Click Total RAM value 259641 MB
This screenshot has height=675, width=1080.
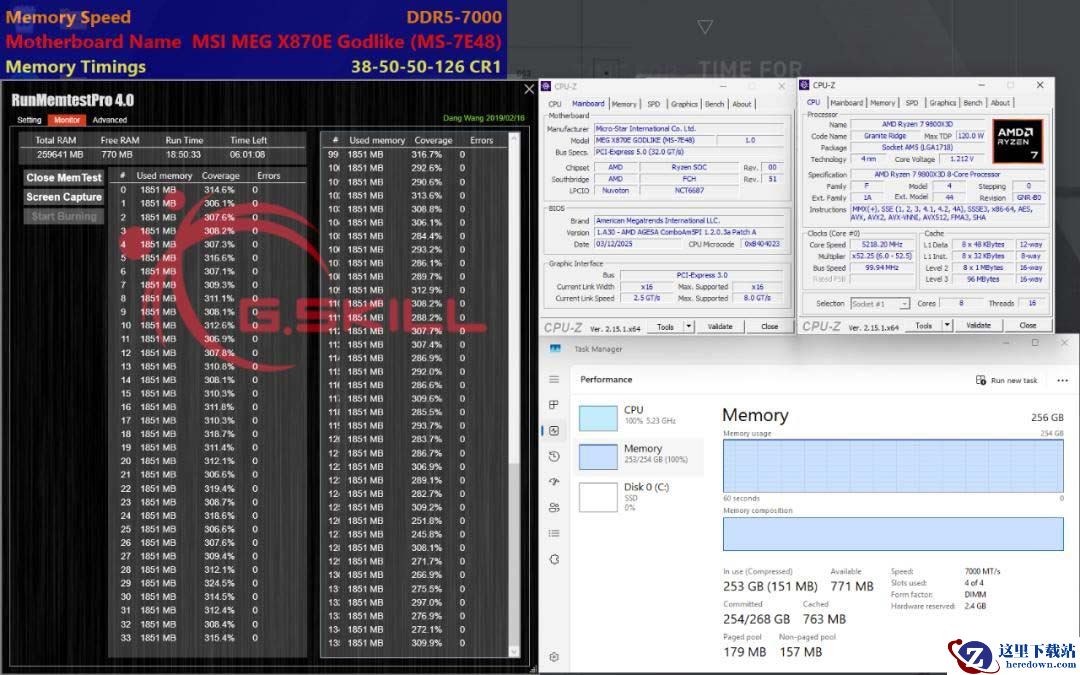pos(59,155)
